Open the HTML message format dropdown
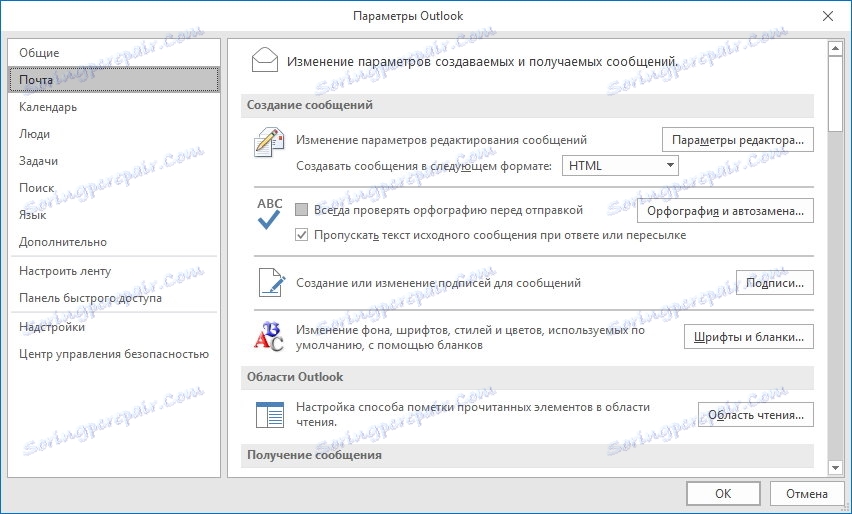 point(620,166)
